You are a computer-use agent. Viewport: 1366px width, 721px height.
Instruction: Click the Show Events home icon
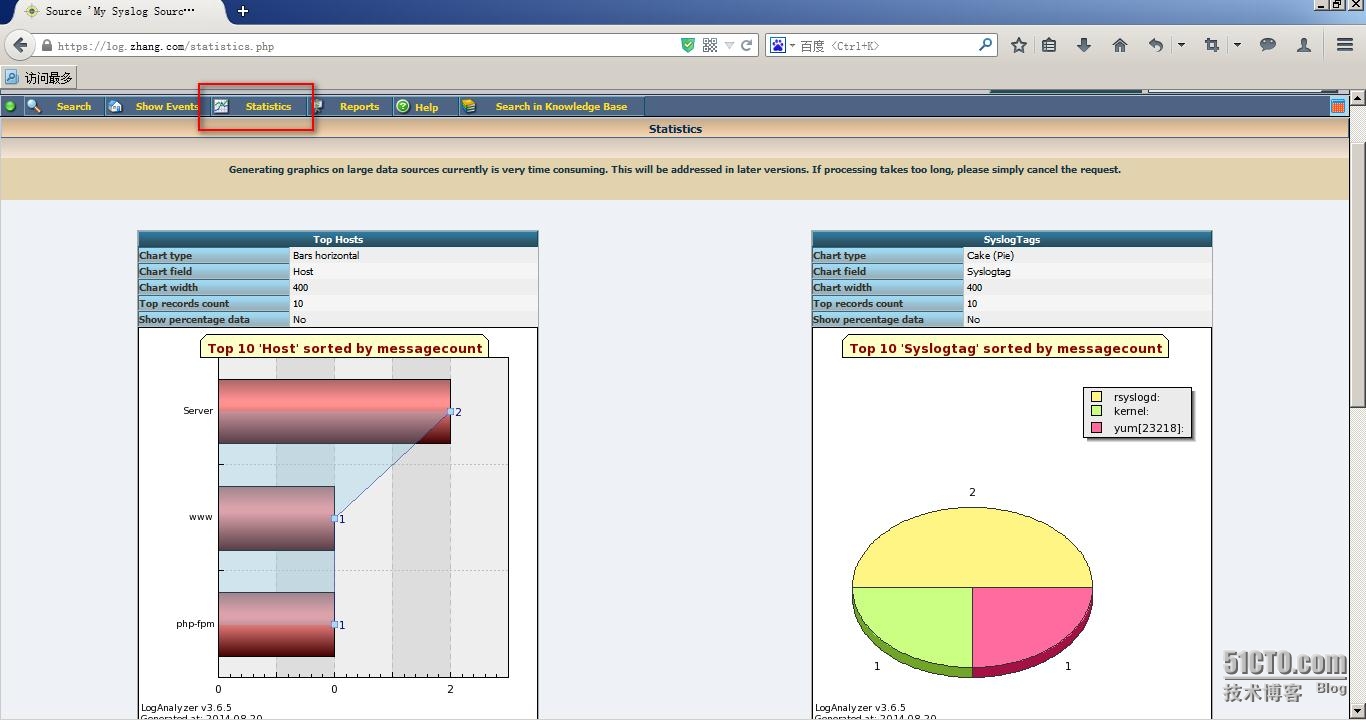click(x=115, y=106)
